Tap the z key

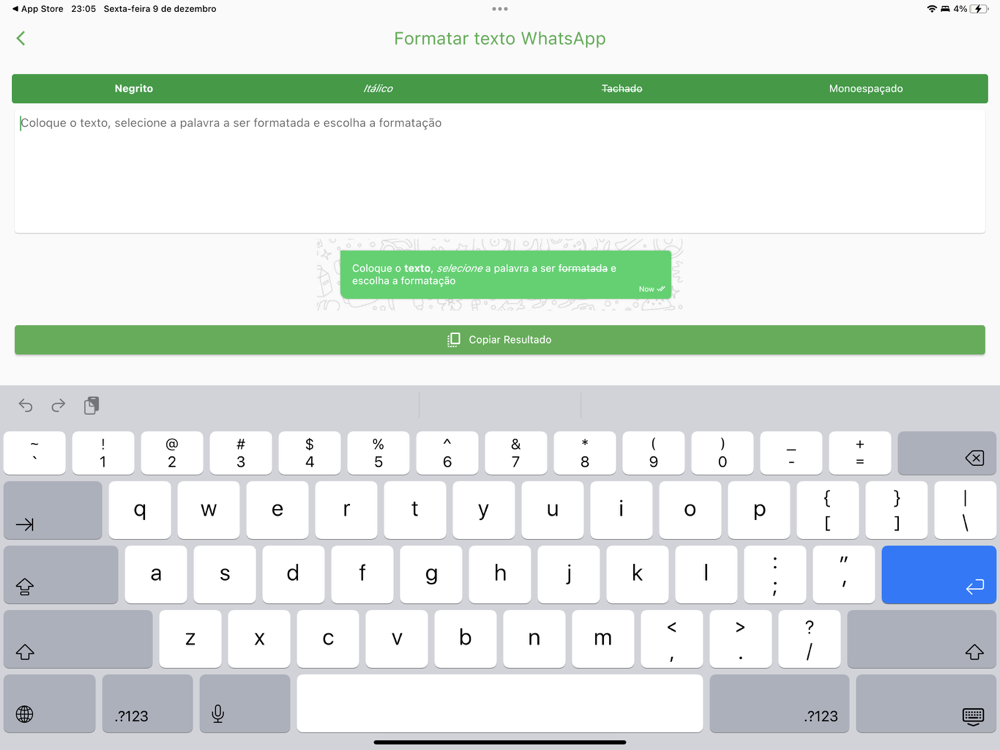[190, 639]
